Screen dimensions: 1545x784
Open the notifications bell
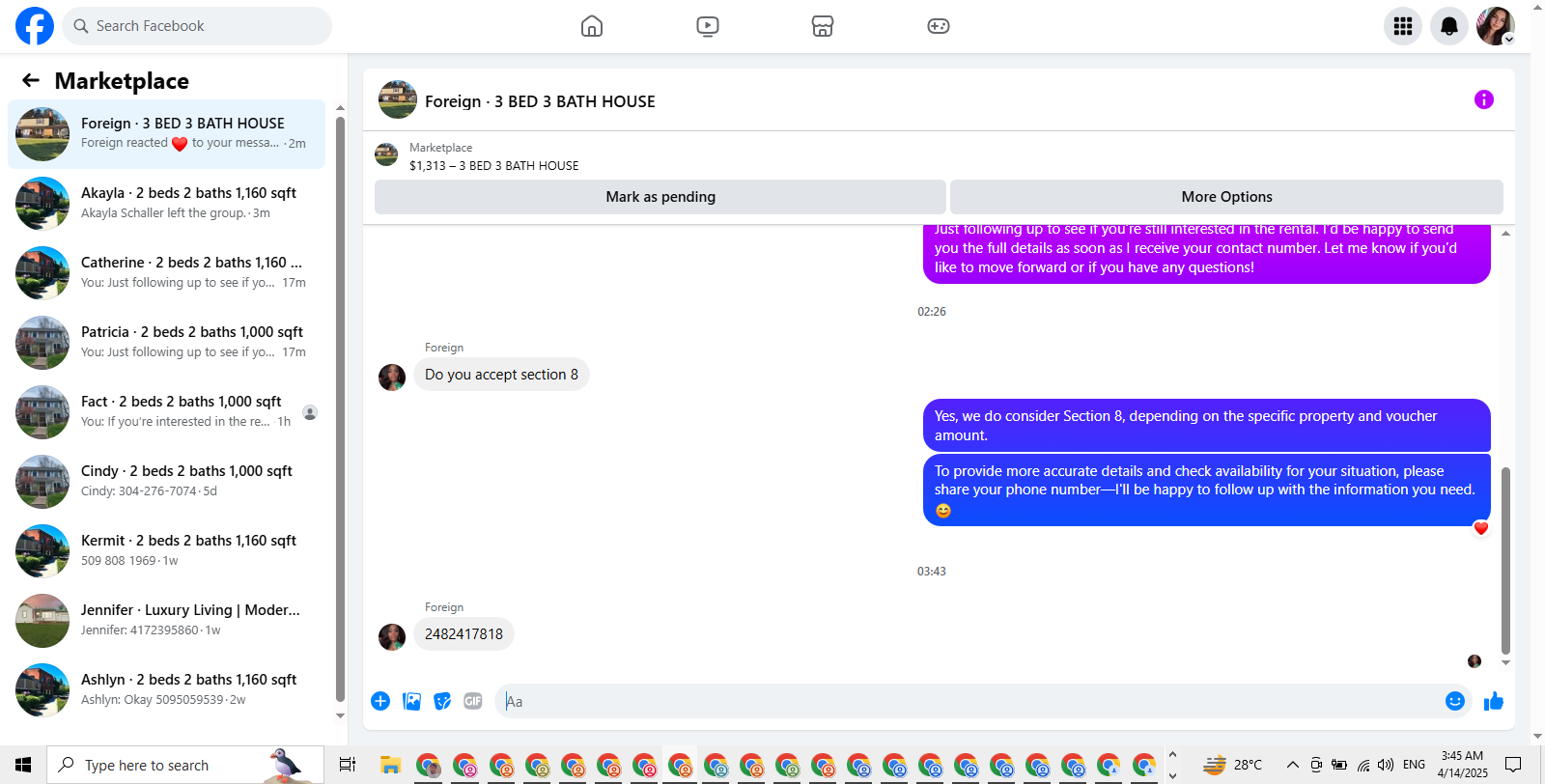[x=1449, y=26]
